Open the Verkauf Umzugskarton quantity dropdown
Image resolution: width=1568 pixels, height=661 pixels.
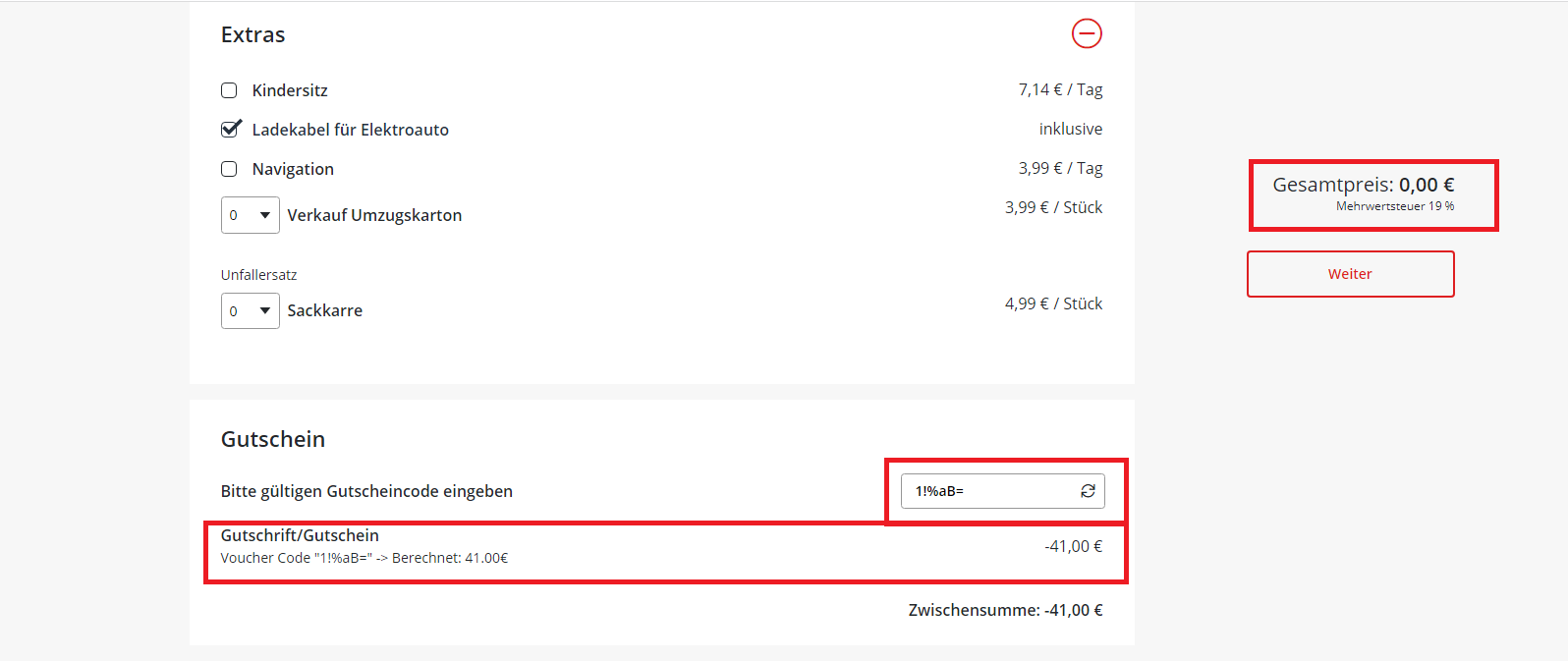click(x=250, y=215)
